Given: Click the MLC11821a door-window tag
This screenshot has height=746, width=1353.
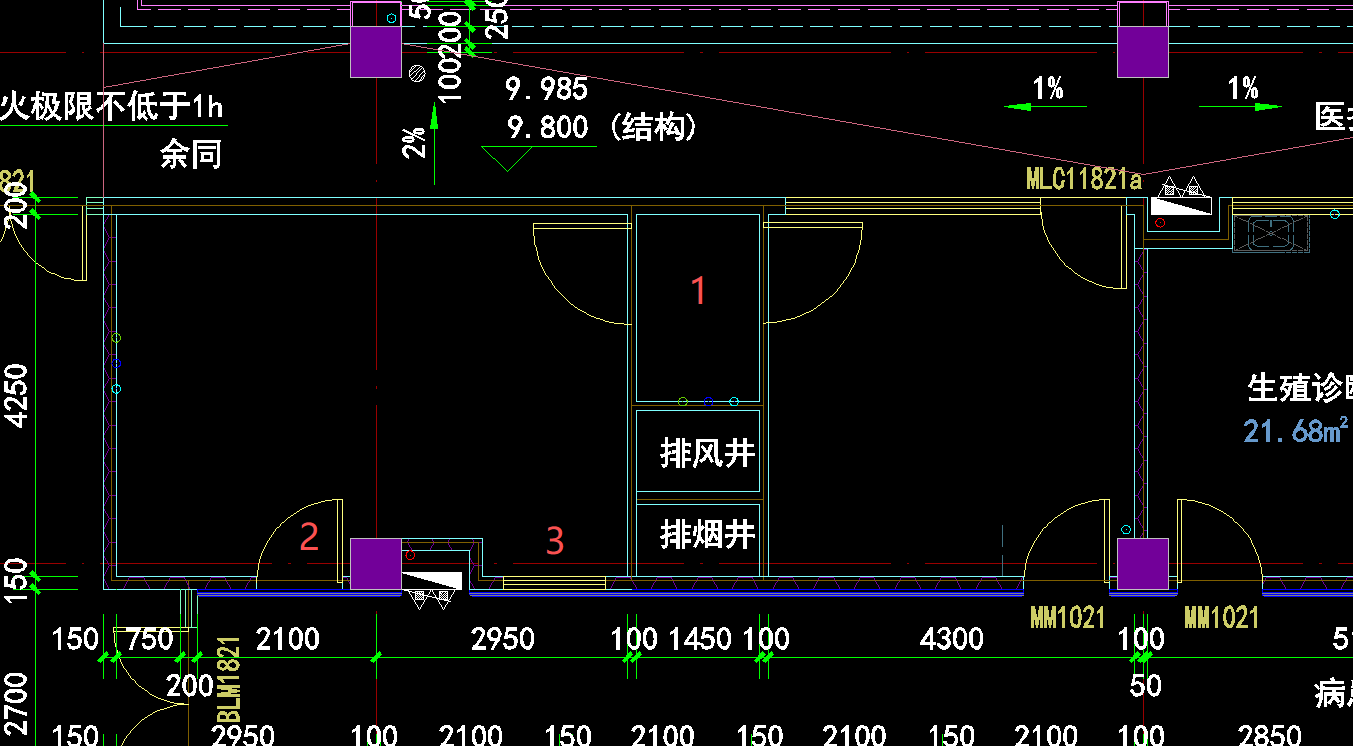Looking at the screenshot, I should (x=1083, y=179).
